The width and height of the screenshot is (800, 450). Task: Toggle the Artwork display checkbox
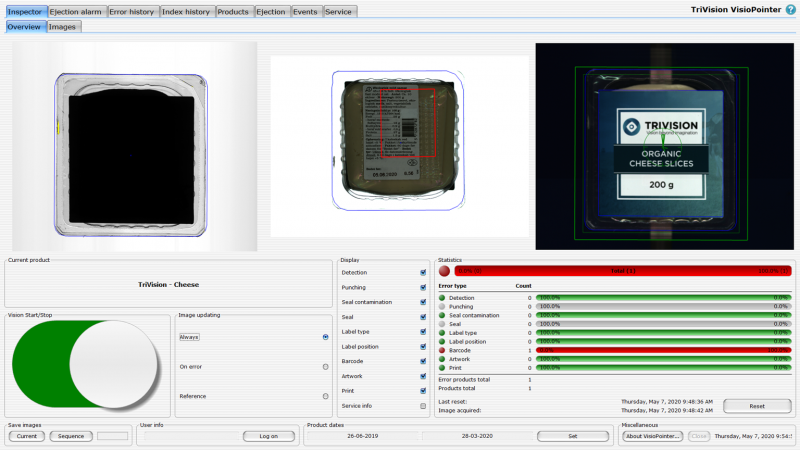[x=423, y=376]
